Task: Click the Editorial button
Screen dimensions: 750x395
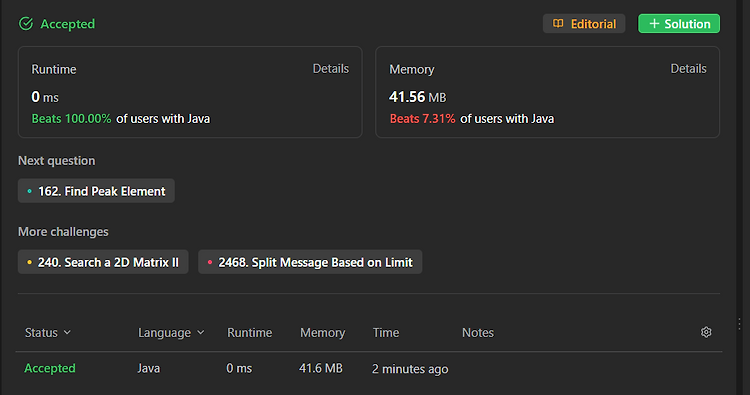Action: (x=584, y=23)
